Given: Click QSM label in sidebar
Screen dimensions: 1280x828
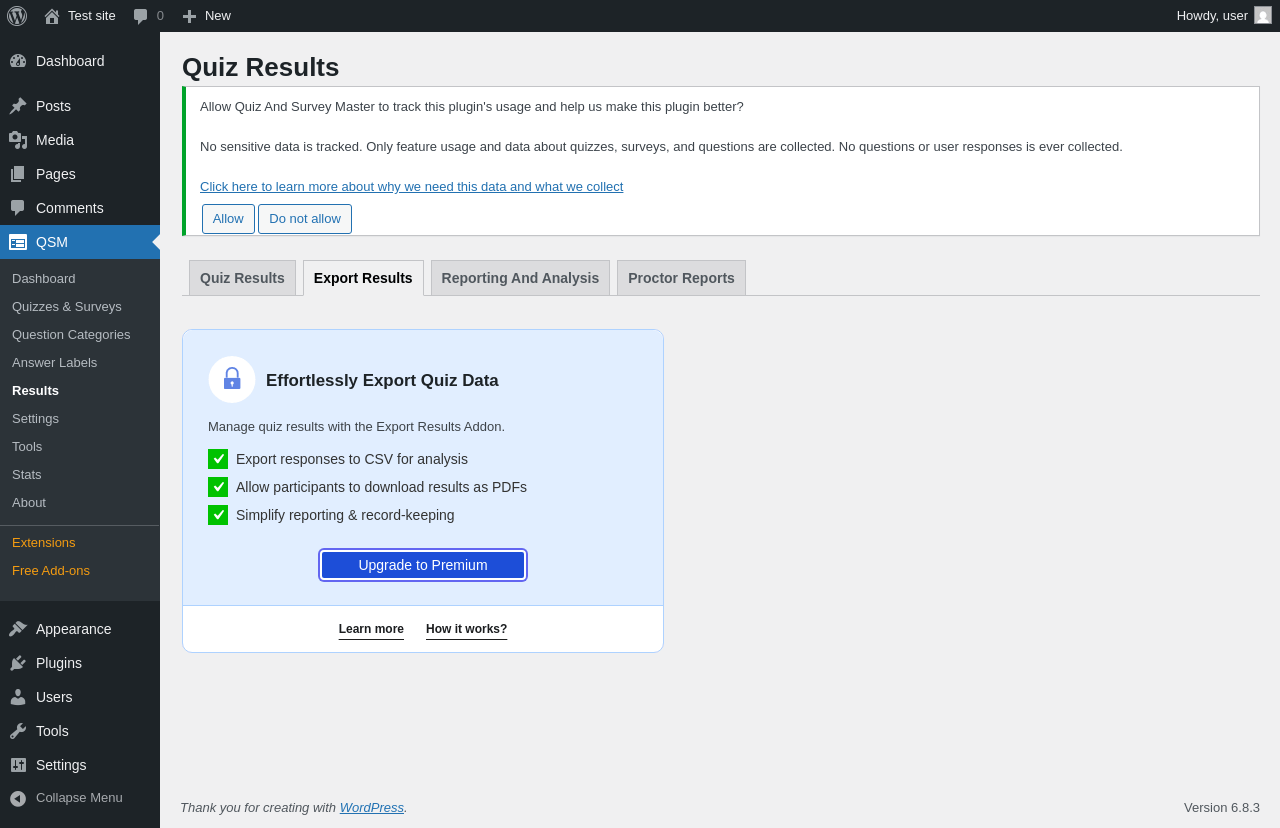Looking at the screenshot, I should [x=52, y=242].
